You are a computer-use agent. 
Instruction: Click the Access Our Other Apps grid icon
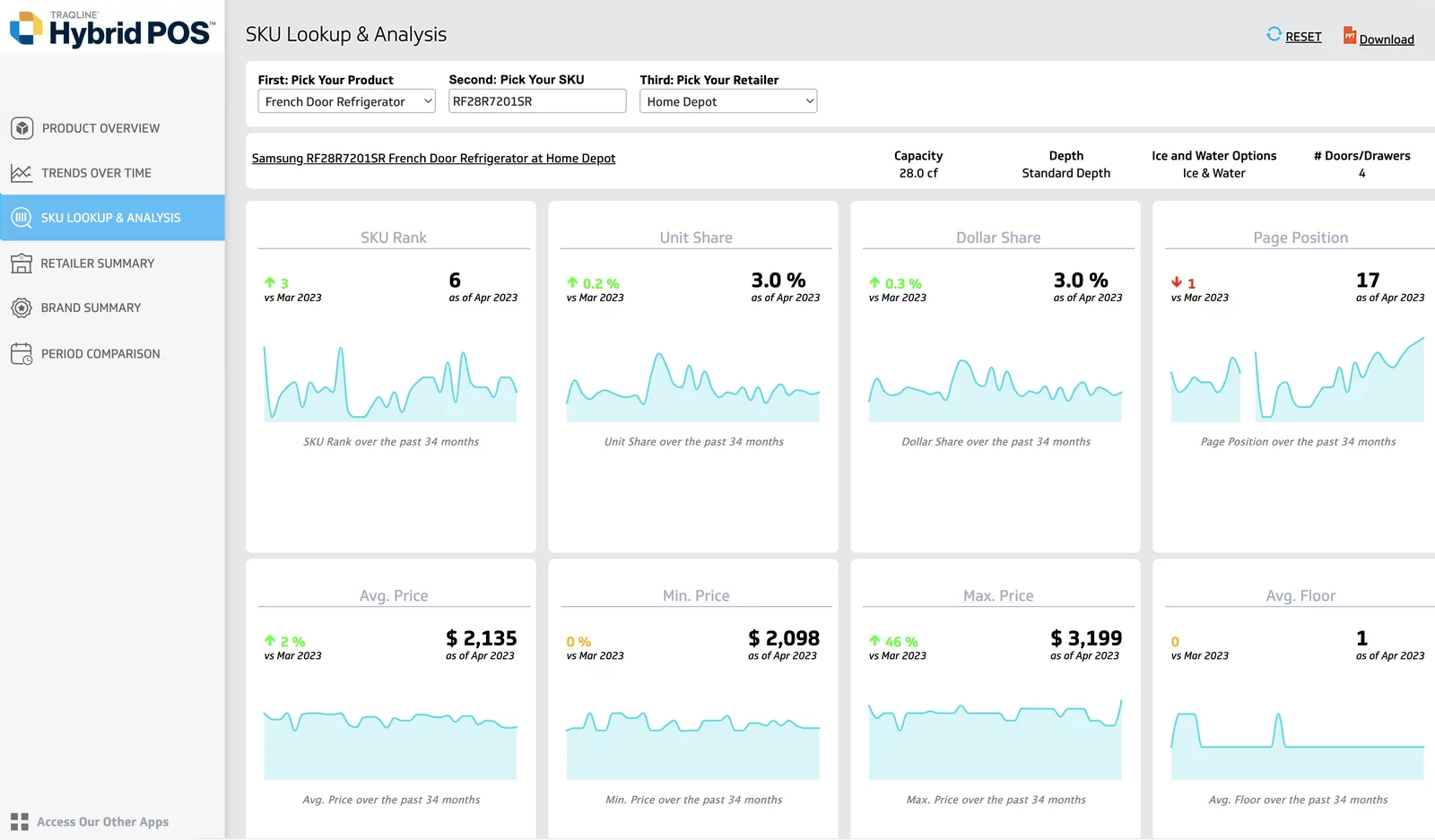tap(20, 822)
